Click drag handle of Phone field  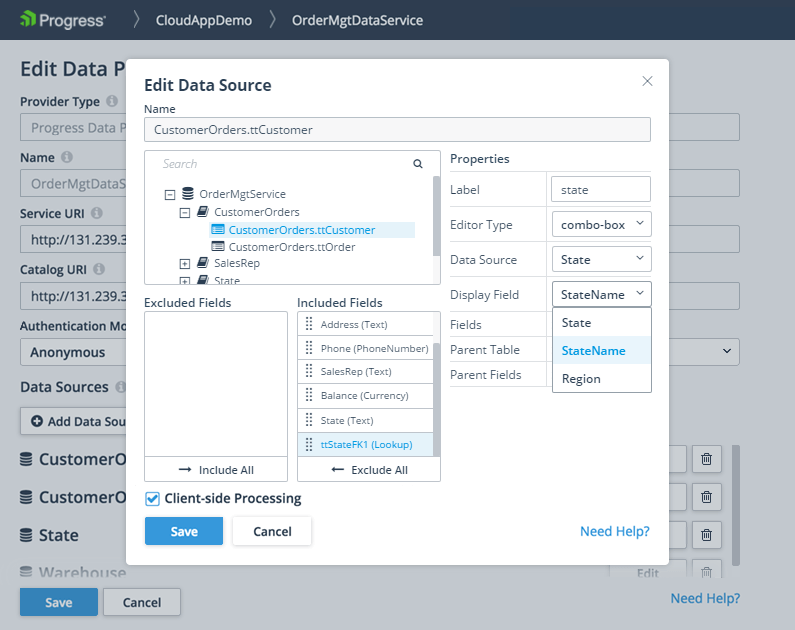[309, 348]
